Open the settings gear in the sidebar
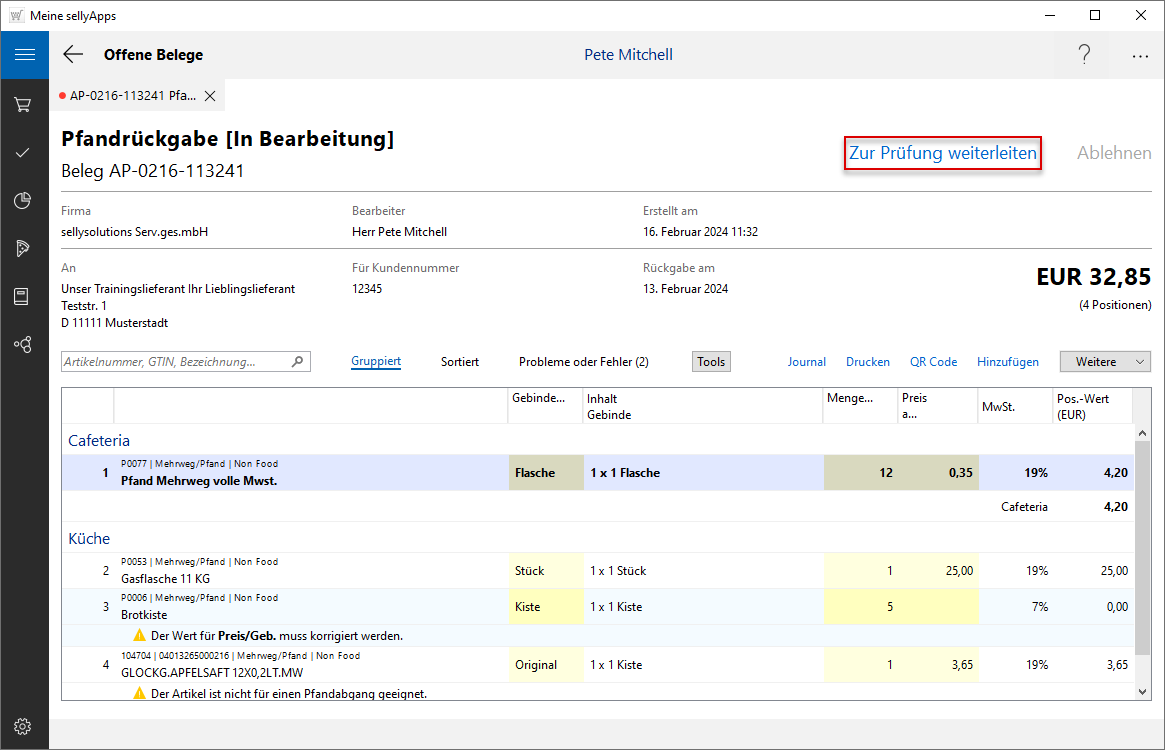This screenshot has height=750, width=1165. 24,726
